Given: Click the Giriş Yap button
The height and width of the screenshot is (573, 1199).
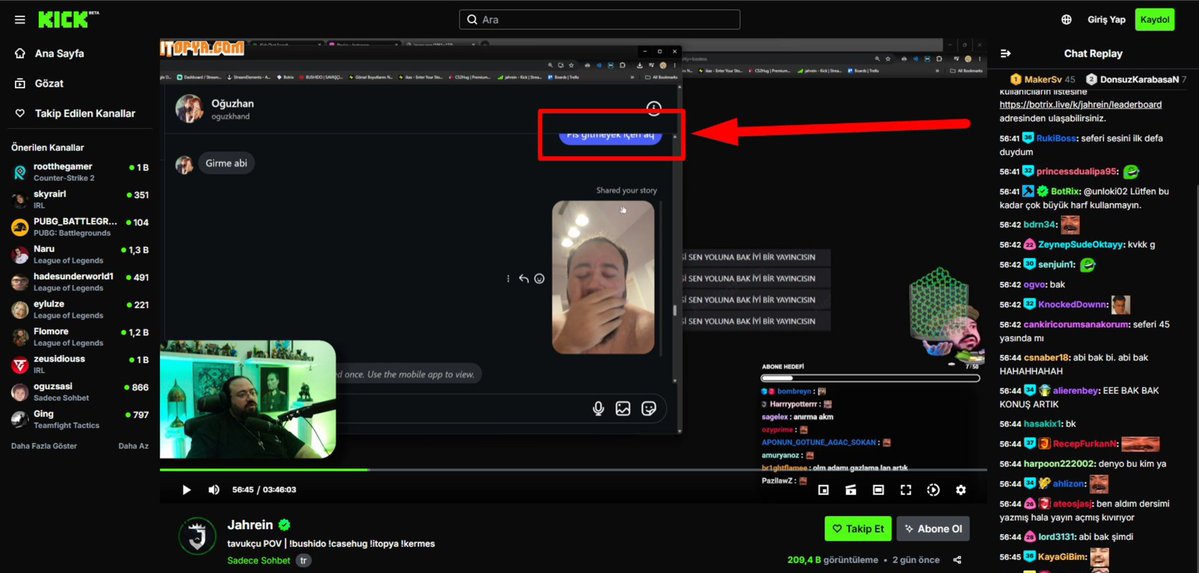Looking at the screenshot, I should click(1106, 20).
